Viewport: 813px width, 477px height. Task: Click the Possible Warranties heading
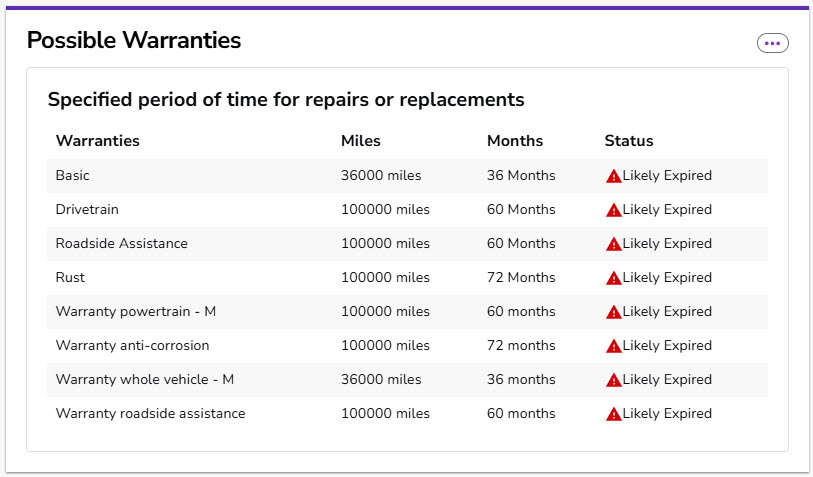point(133,41)
